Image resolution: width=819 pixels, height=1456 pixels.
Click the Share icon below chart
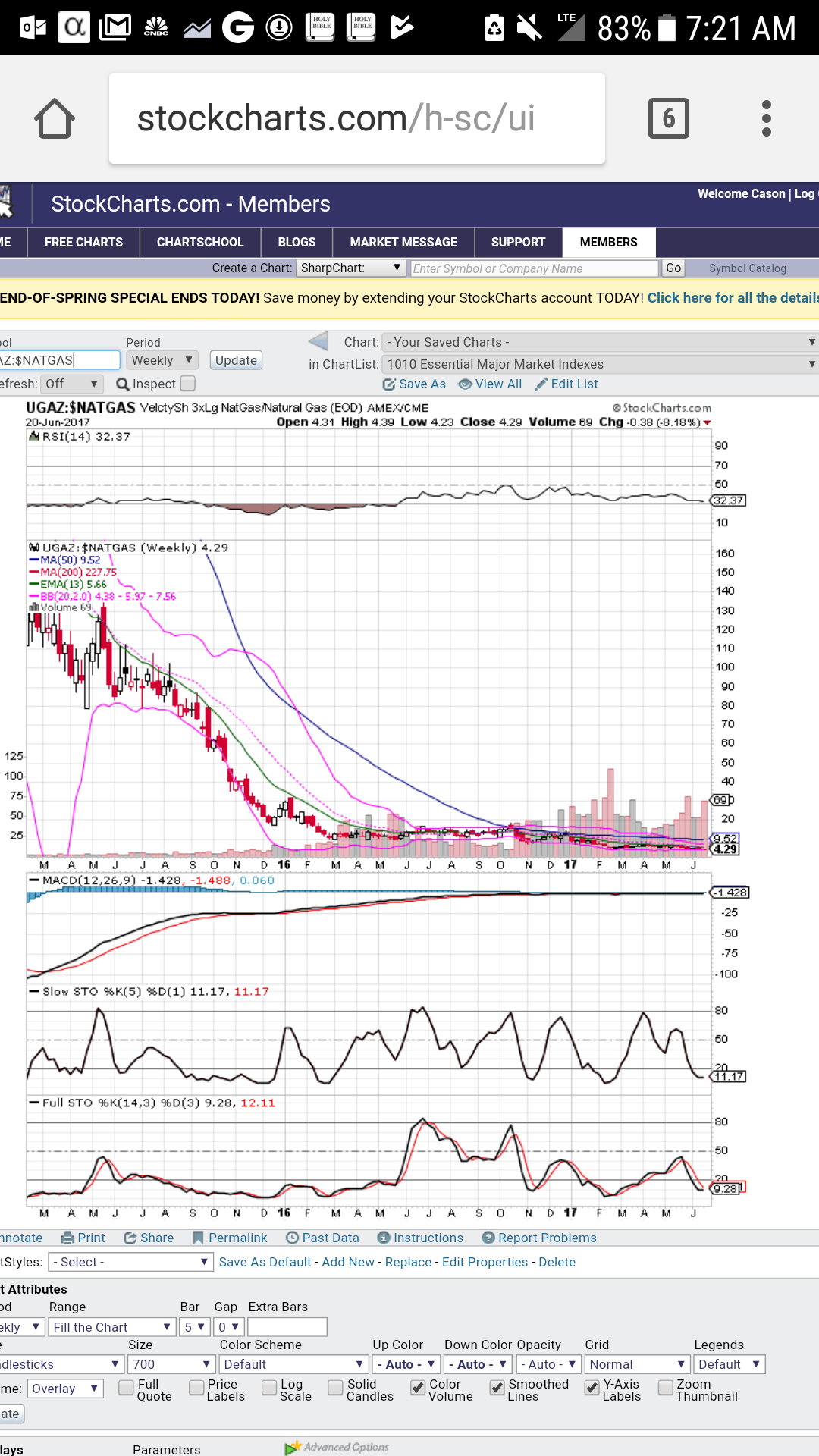pyautogui.click(x=130, y=1238)
